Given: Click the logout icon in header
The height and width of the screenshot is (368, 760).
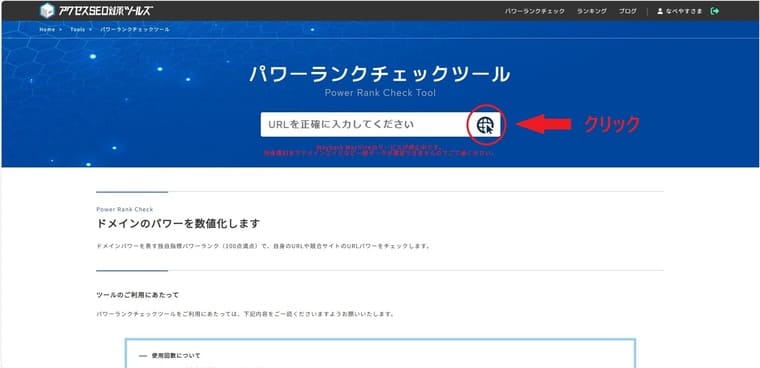Looking at the screenshot, I should coord(714,11).
